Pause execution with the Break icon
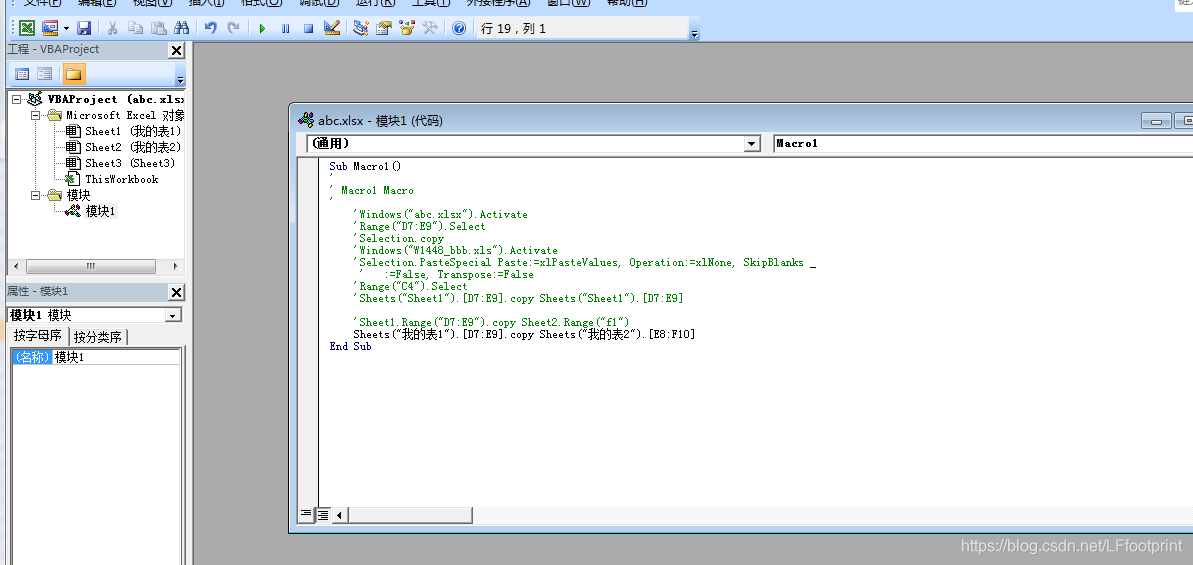 pyautogui.click(x=285, y=29)
